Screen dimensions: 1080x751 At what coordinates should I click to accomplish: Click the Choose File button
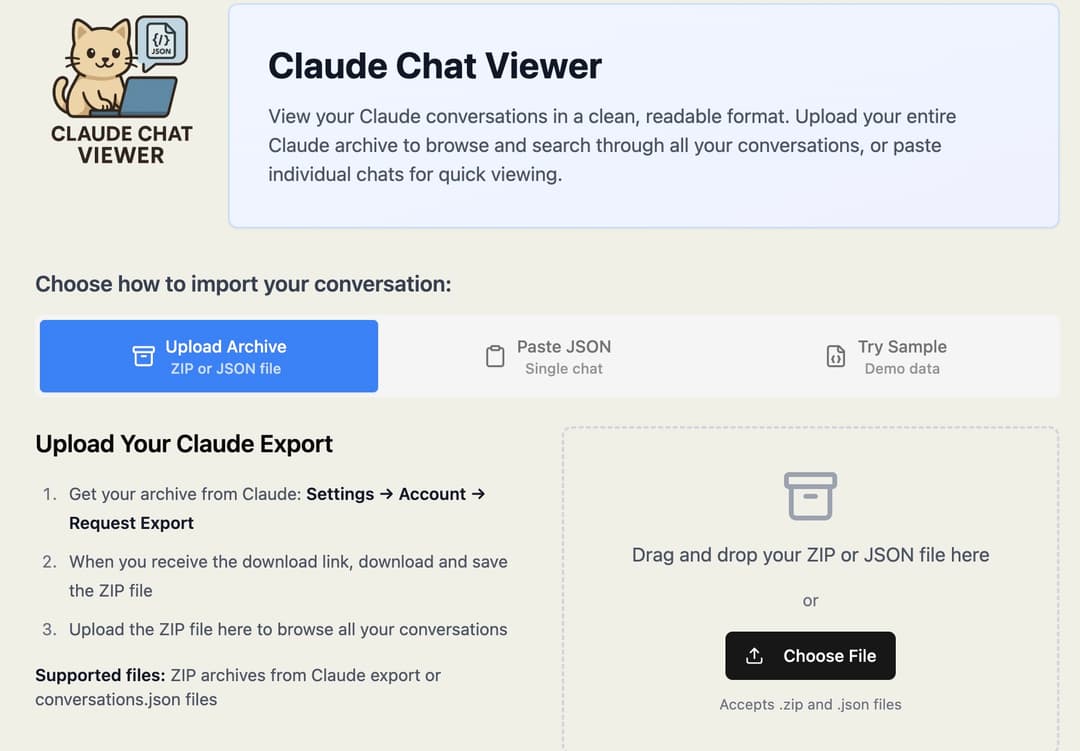click(x=811, y=656)
